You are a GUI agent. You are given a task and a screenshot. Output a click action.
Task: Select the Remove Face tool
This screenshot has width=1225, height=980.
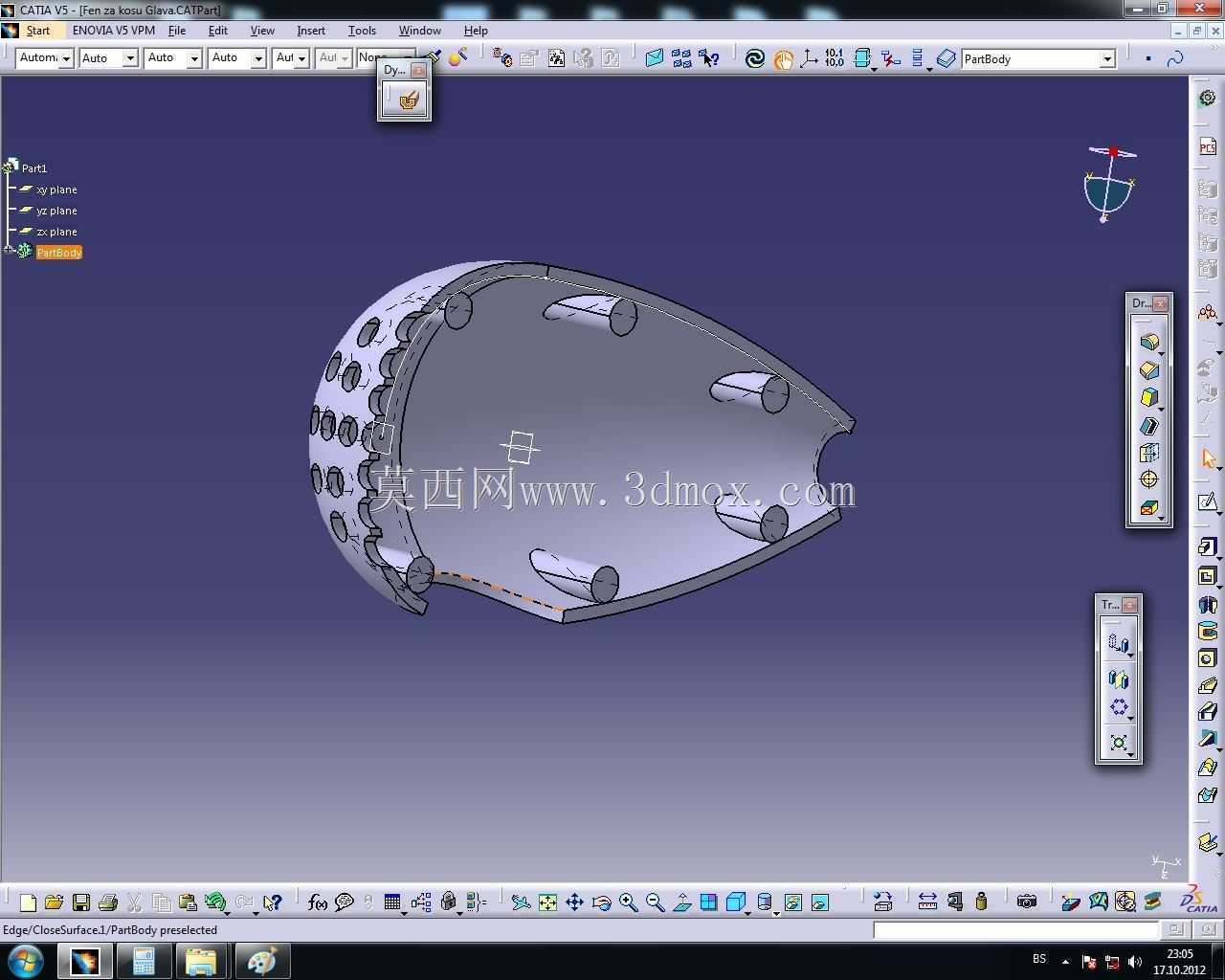[x=1148, y=507]
